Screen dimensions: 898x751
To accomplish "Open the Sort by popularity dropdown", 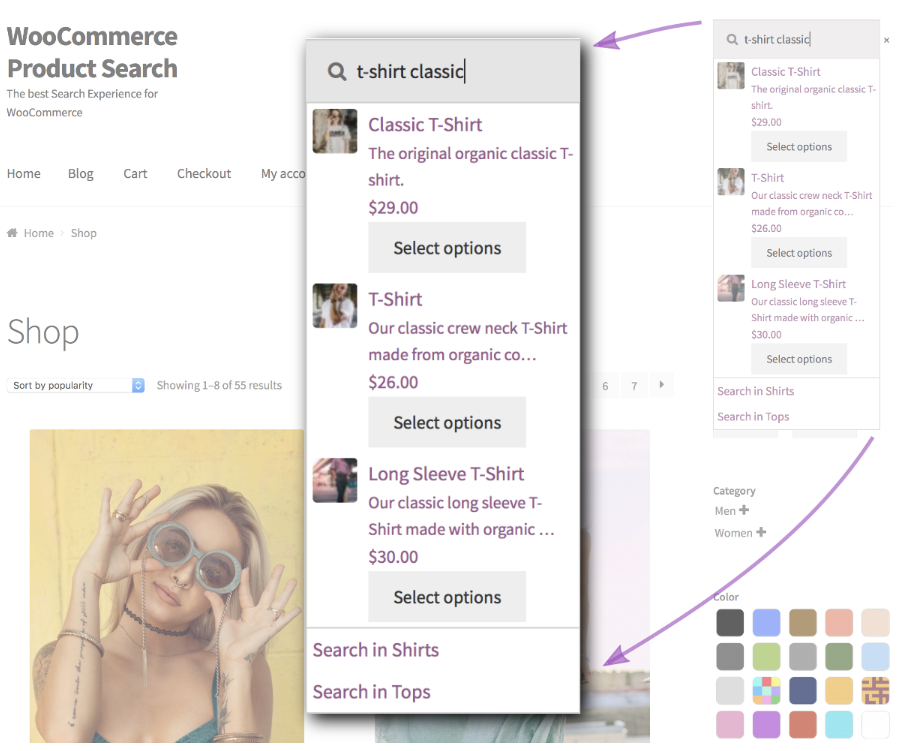I will tap(76, 385).
